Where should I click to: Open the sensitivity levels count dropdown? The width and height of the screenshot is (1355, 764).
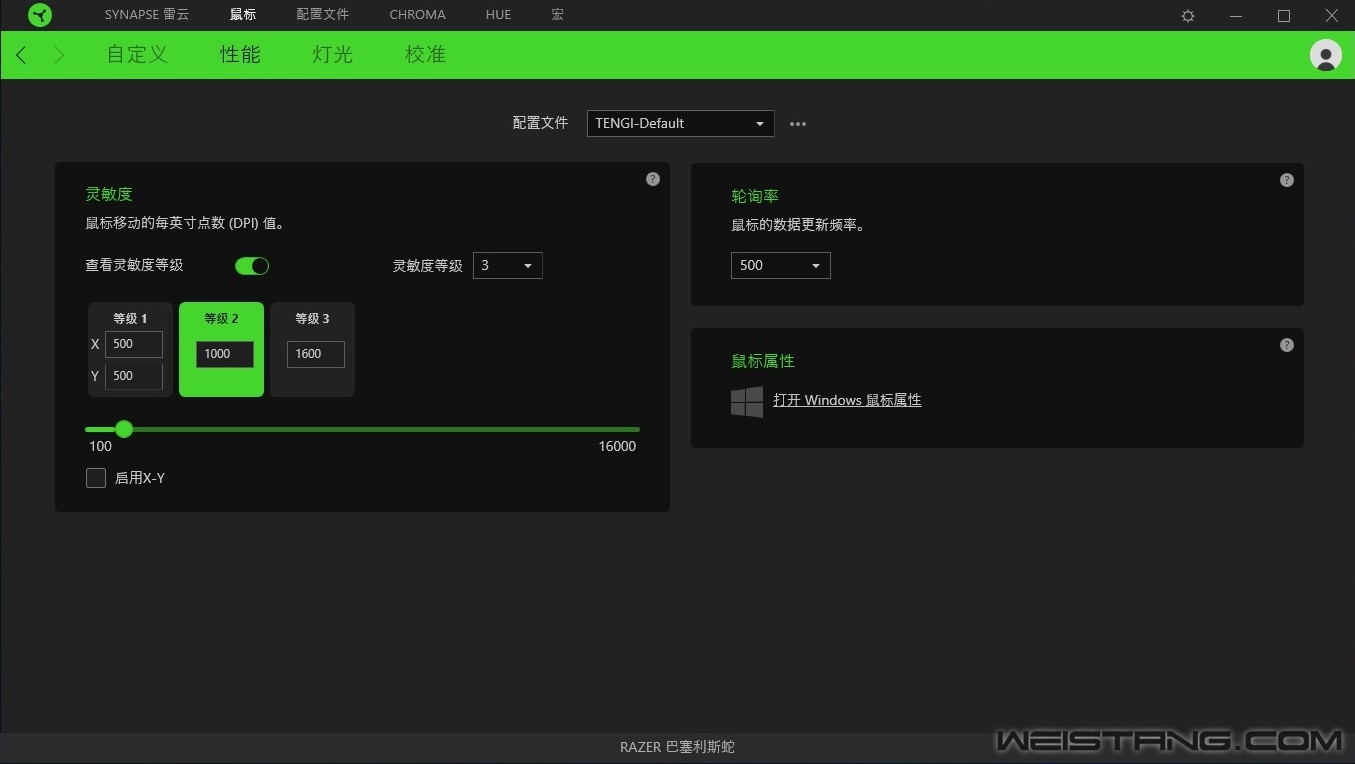508,266
